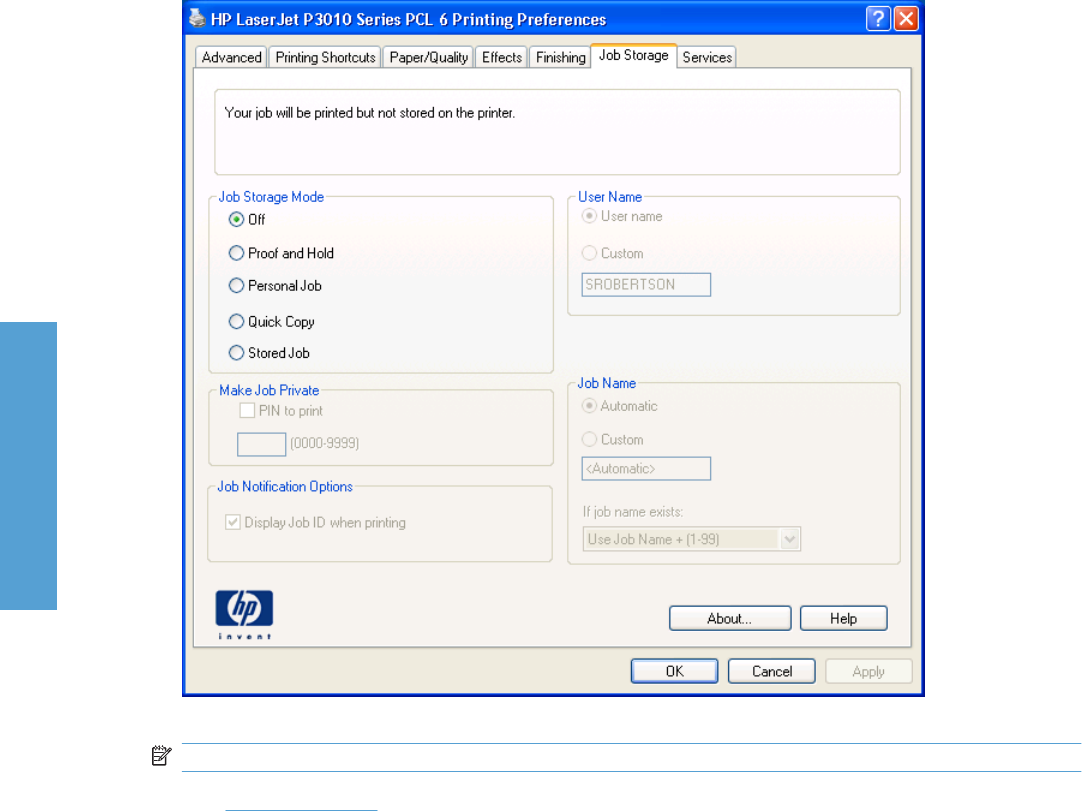Click the Cancel button
1082x811 pixels.
771,671
